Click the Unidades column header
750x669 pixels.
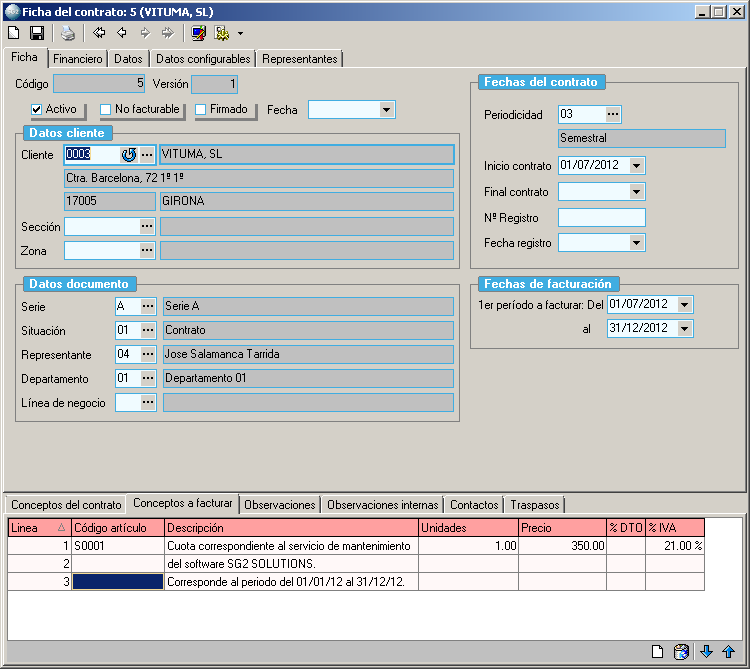pyautogui.click(x=468, y=528)
